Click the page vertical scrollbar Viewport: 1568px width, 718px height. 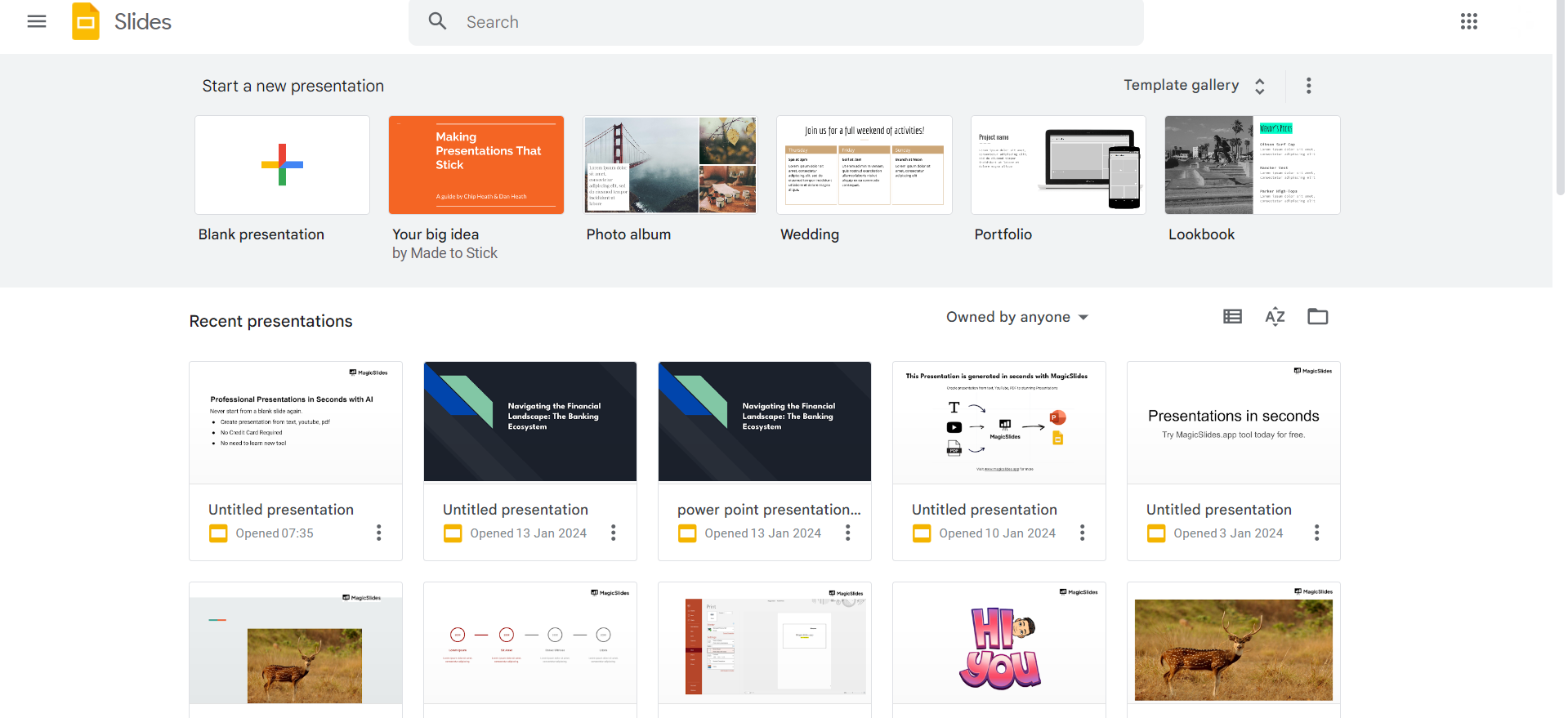[x=1560, y=98]
